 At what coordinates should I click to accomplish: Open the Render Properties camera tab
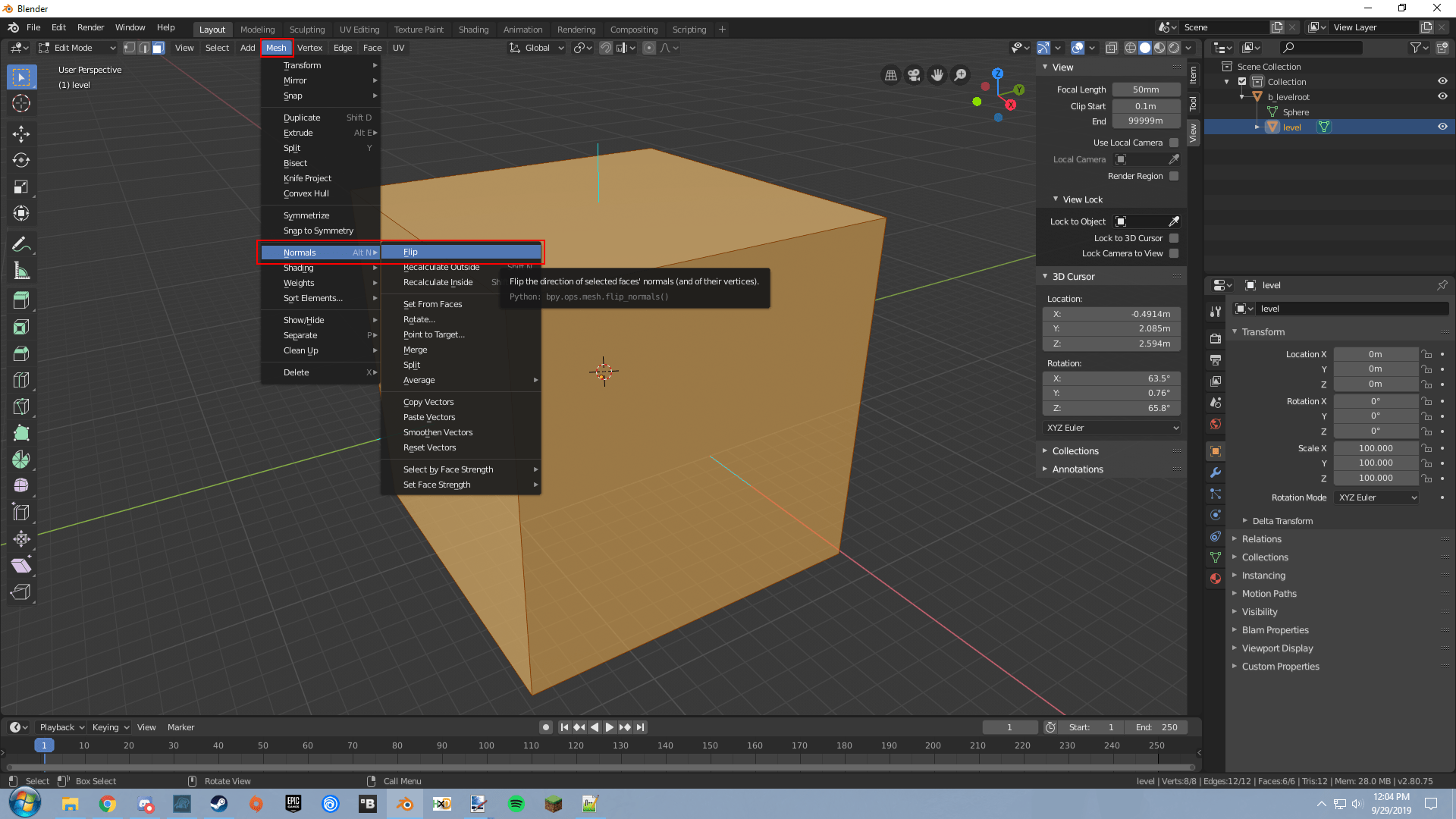pyautogui.click(x=1216, y=339)
